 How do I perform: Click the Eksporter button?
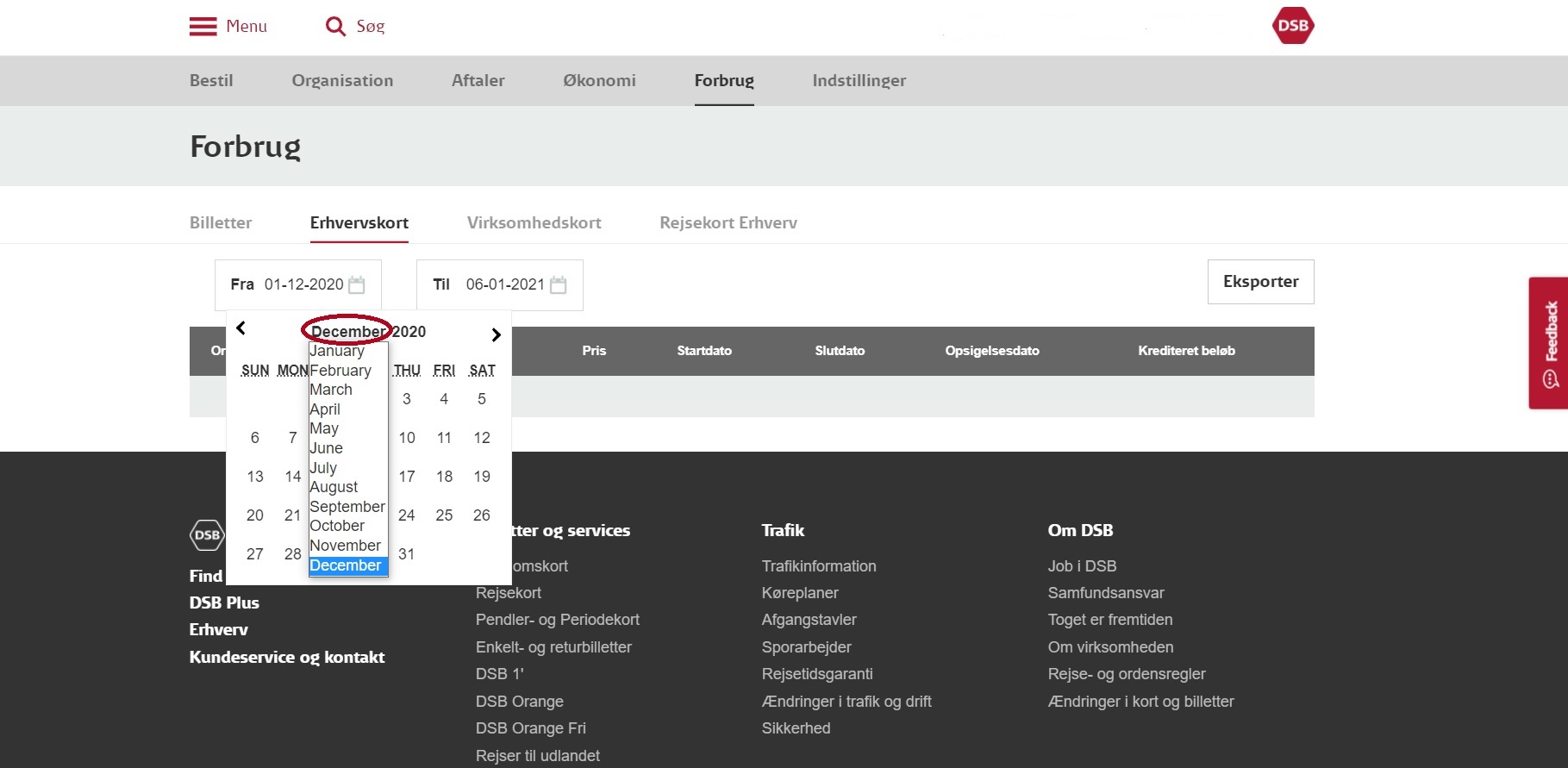pyautogui.click(x=1260, y=282)
